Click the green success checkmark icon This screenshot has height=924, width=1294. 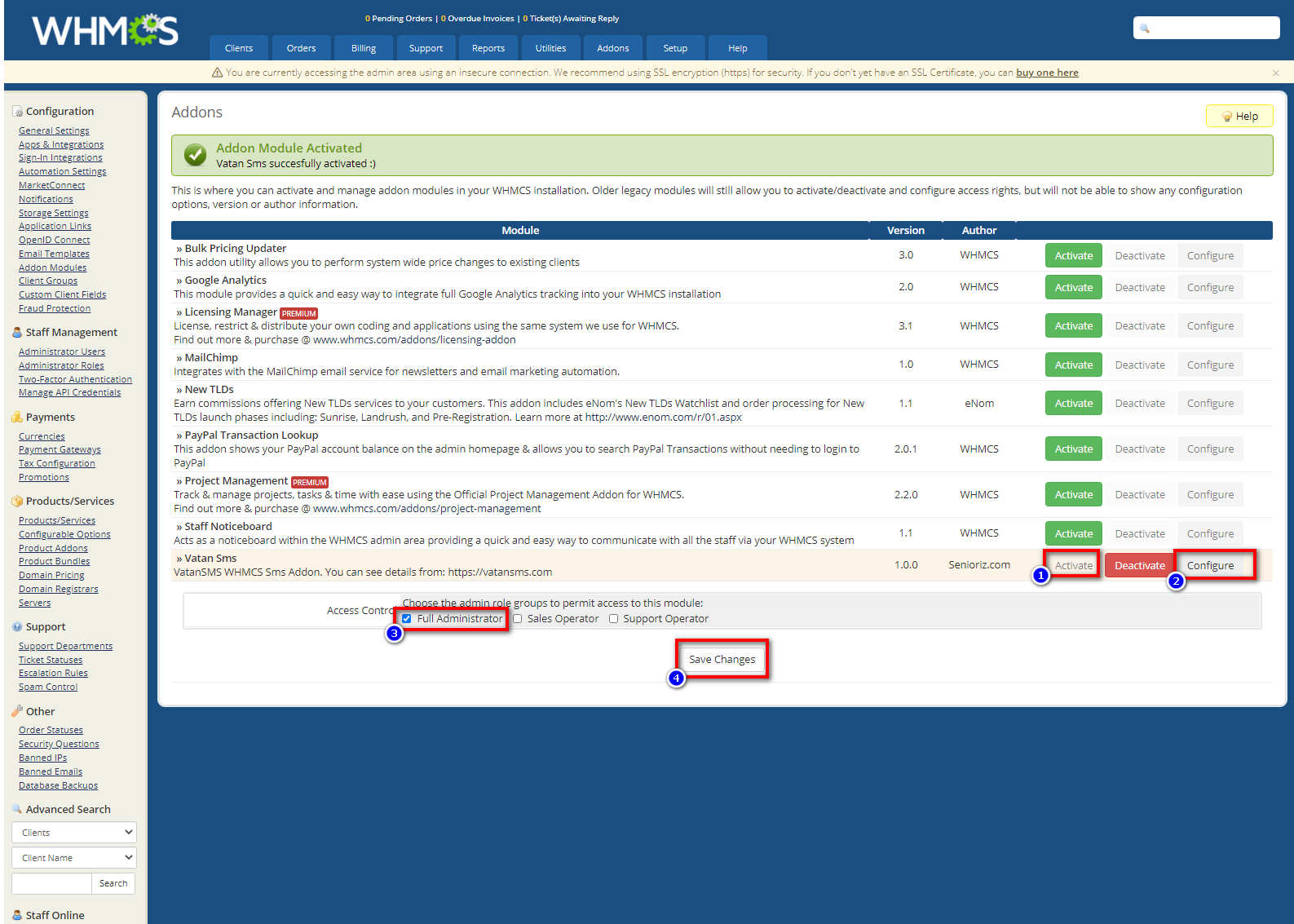(195, 155)
